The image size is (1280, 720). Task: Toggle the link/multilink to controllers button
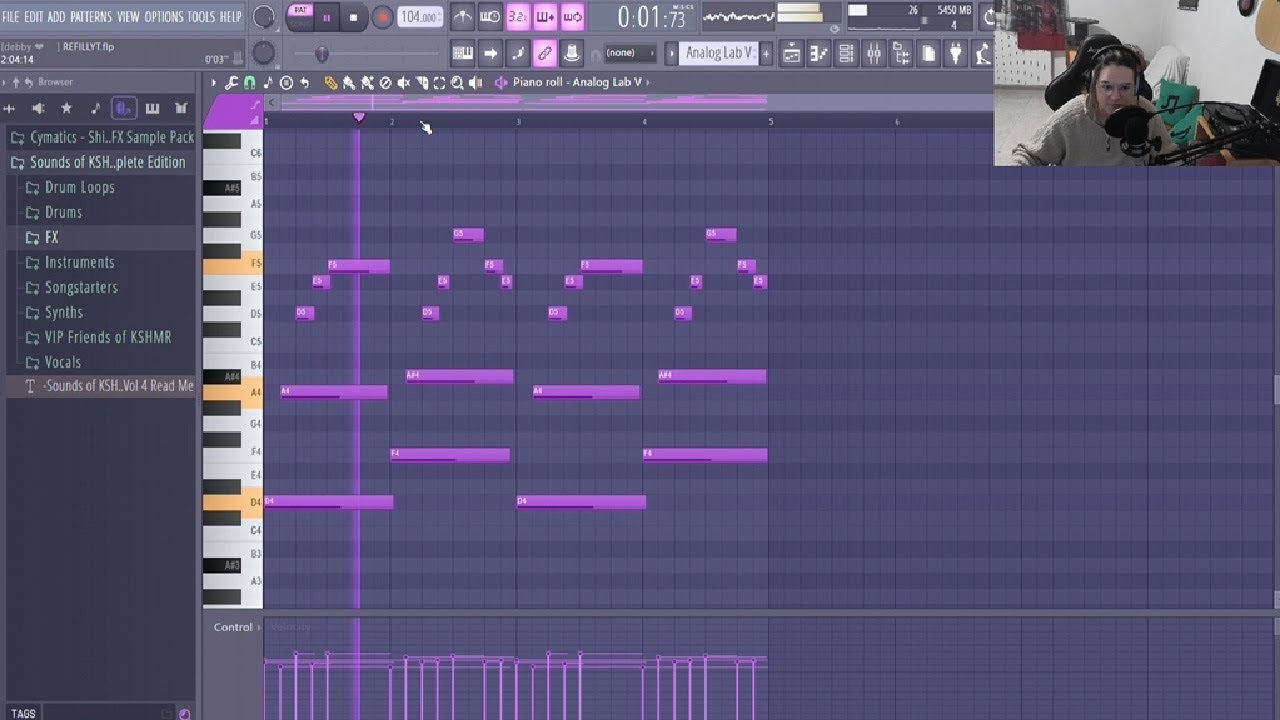coord(544,53)
